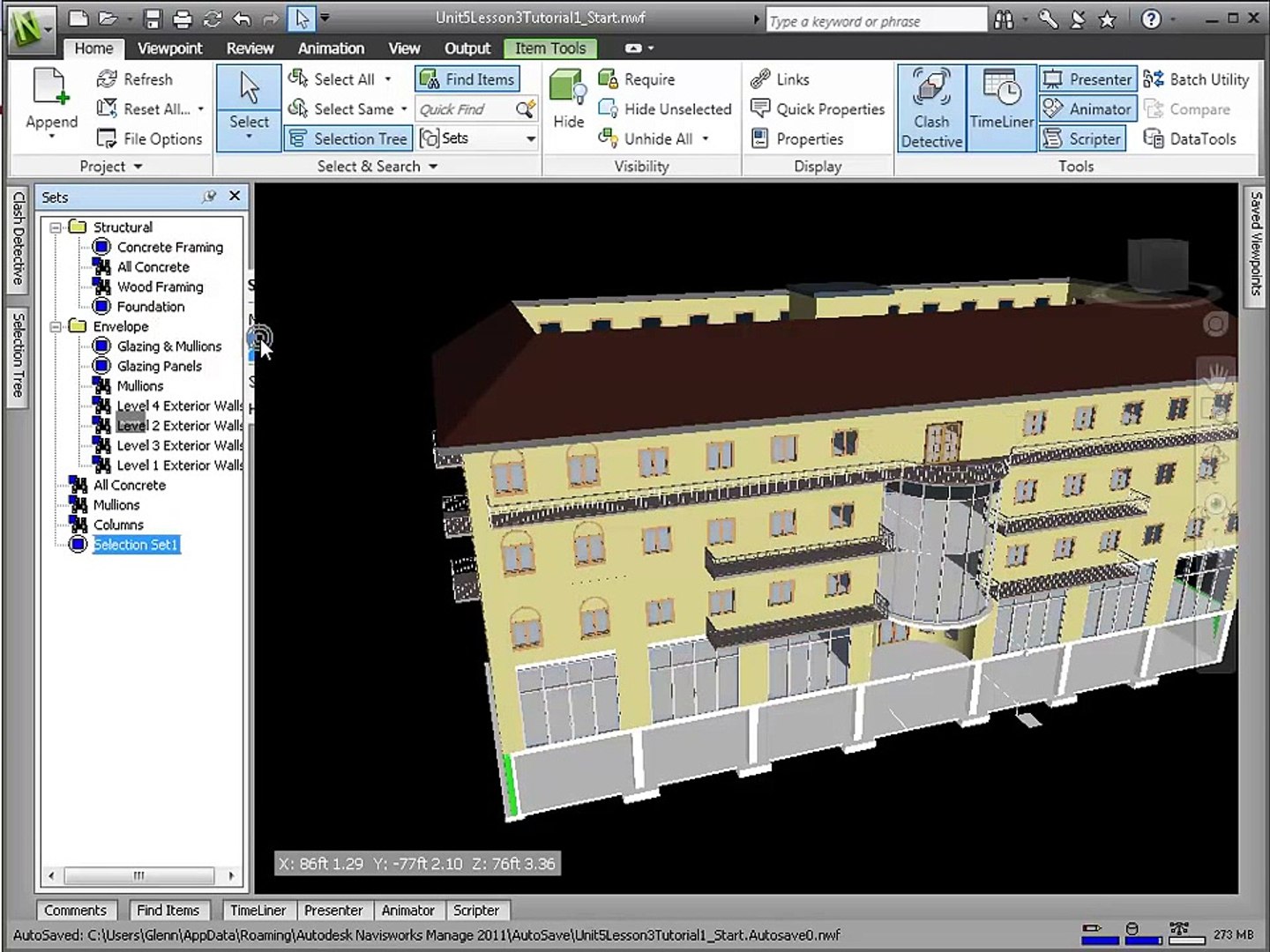Open the Animation ribbon tab

click(331, 48)
